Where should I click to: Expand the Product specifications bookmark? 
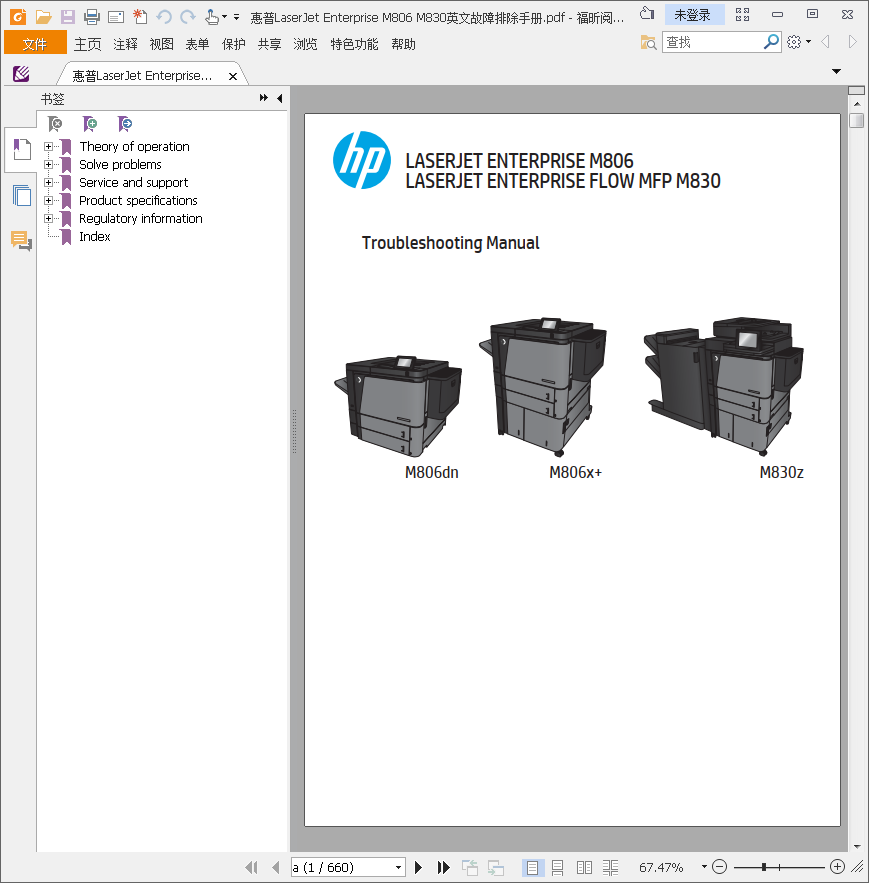[x=48, y=200]
